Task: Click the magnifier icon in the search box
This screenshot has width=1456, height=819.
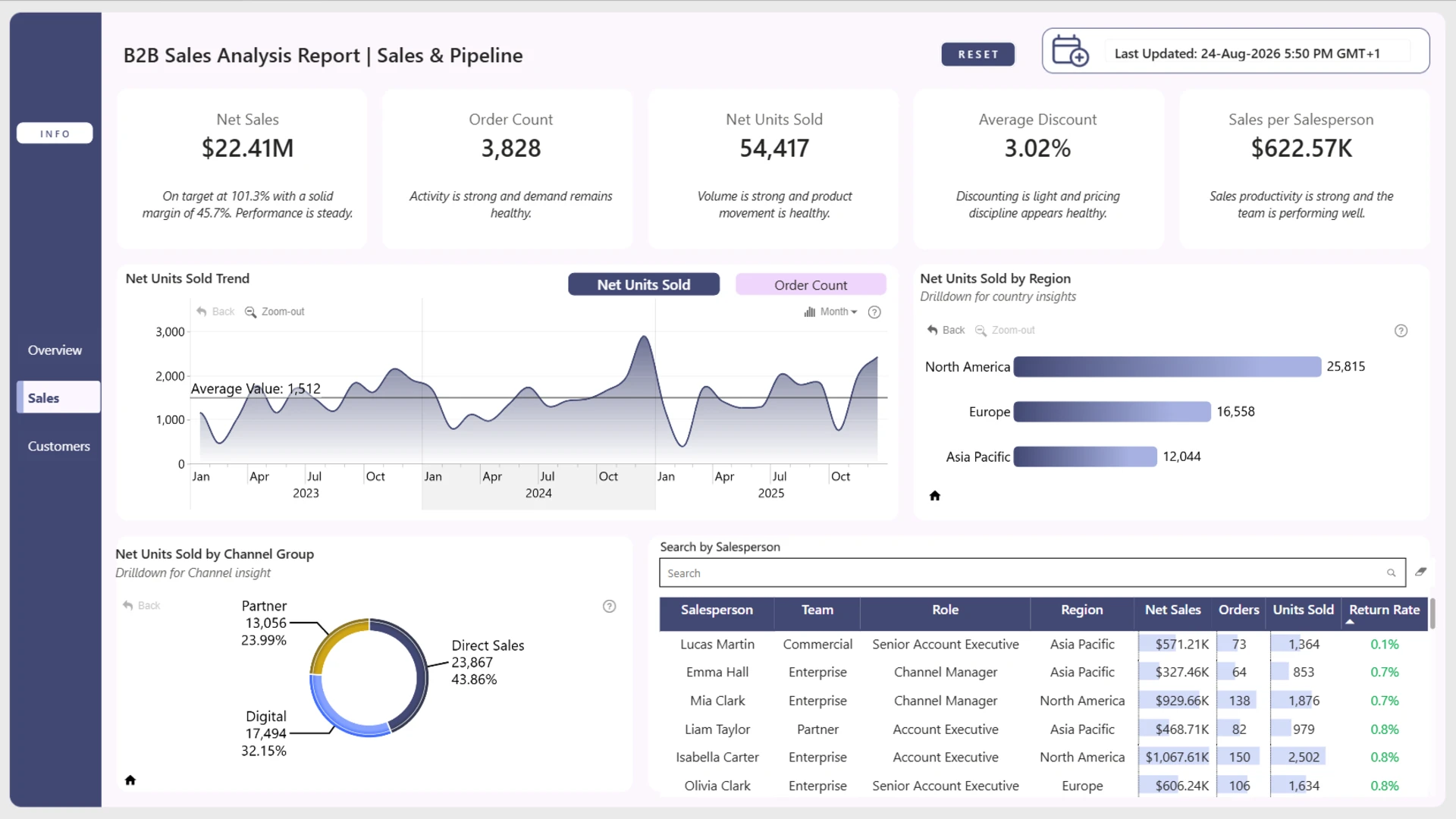Action: (1392, 573)
